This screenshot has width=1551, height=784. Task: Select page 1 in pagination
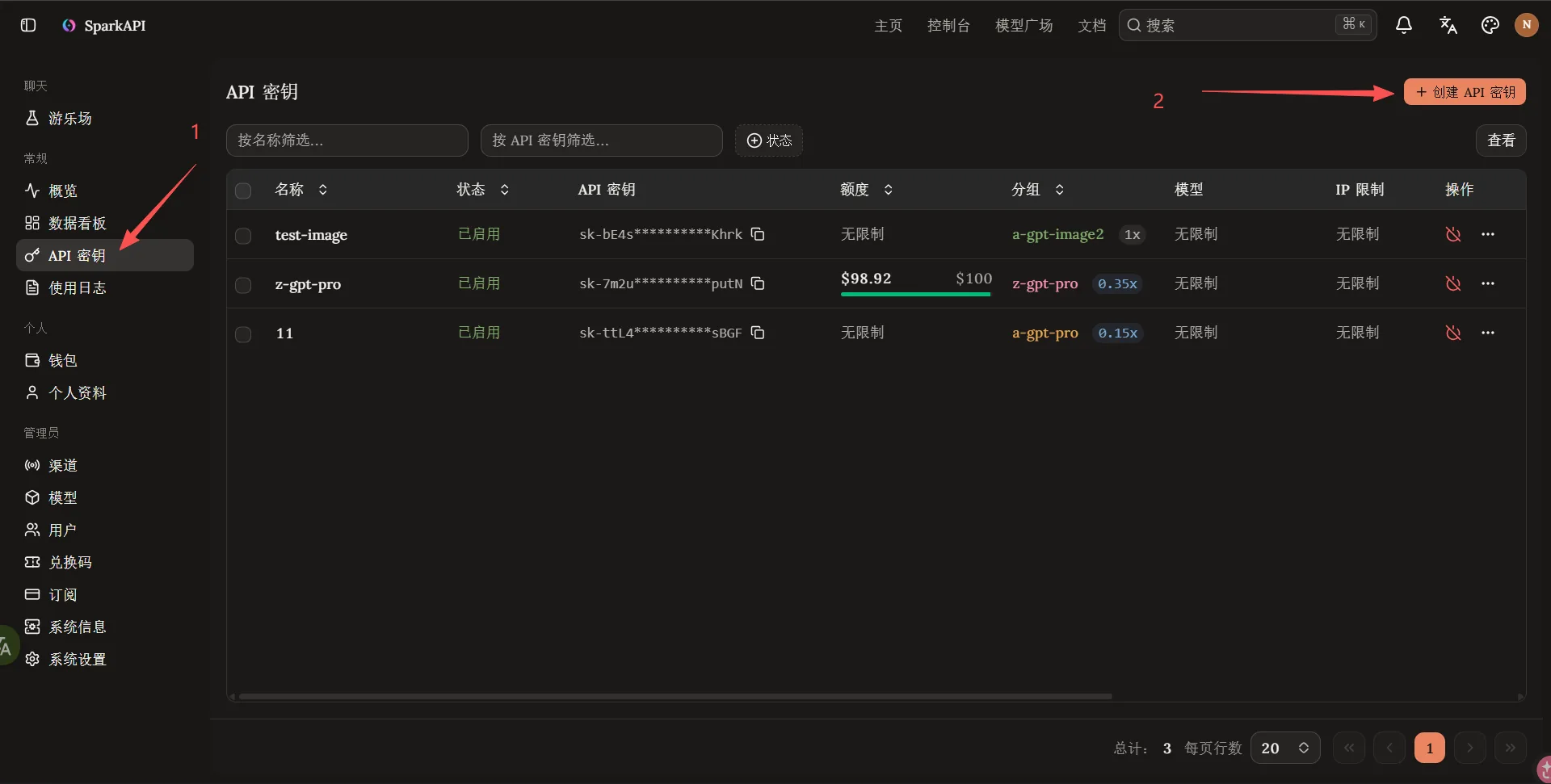point(1430,748)
